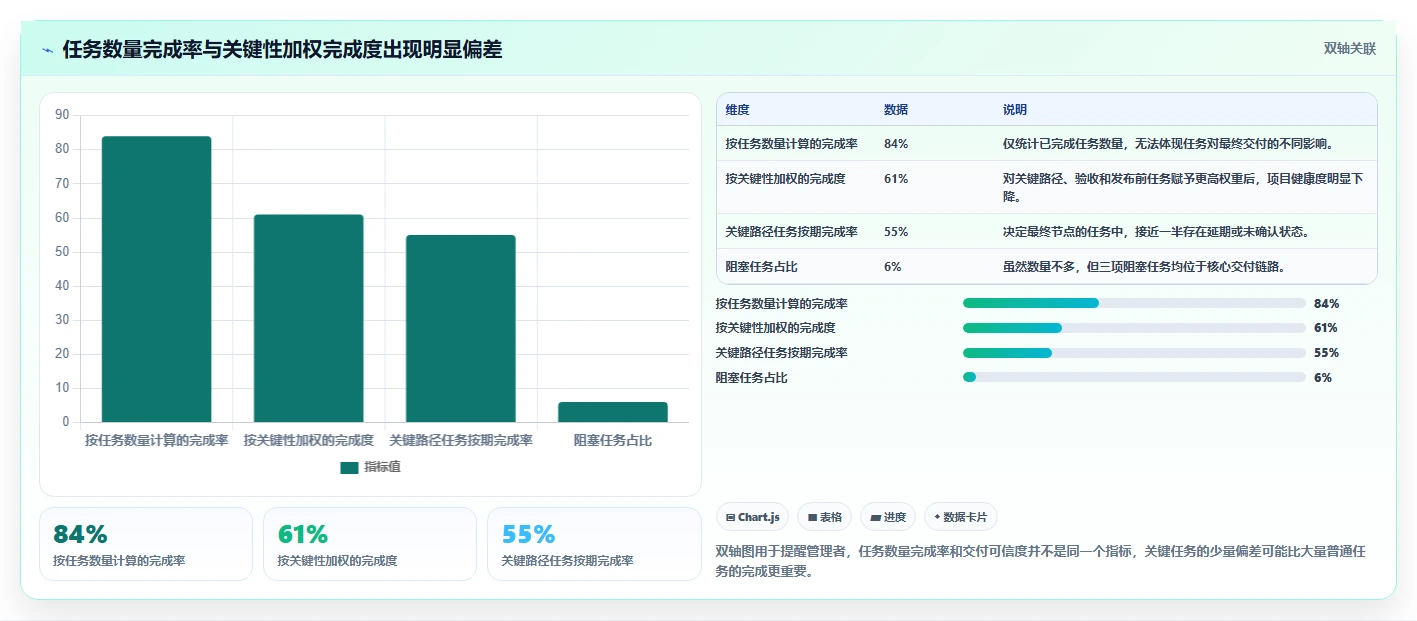1417x621 pixels.
Task: Click the title 任务数量完成率与关键性加权完成度出现明显偏差
Action: 282,49
